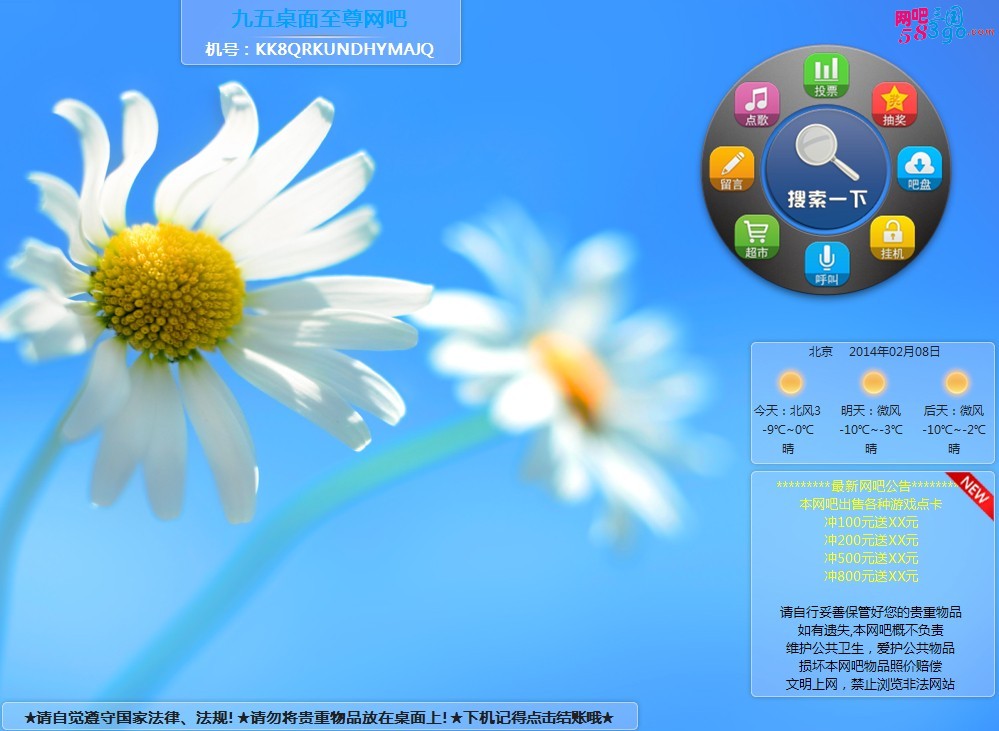Image resolution: width=999 pixels, height=731 pixels.
Task: Open the 吧盘 cloud download icon
Action: click(919, 168)
